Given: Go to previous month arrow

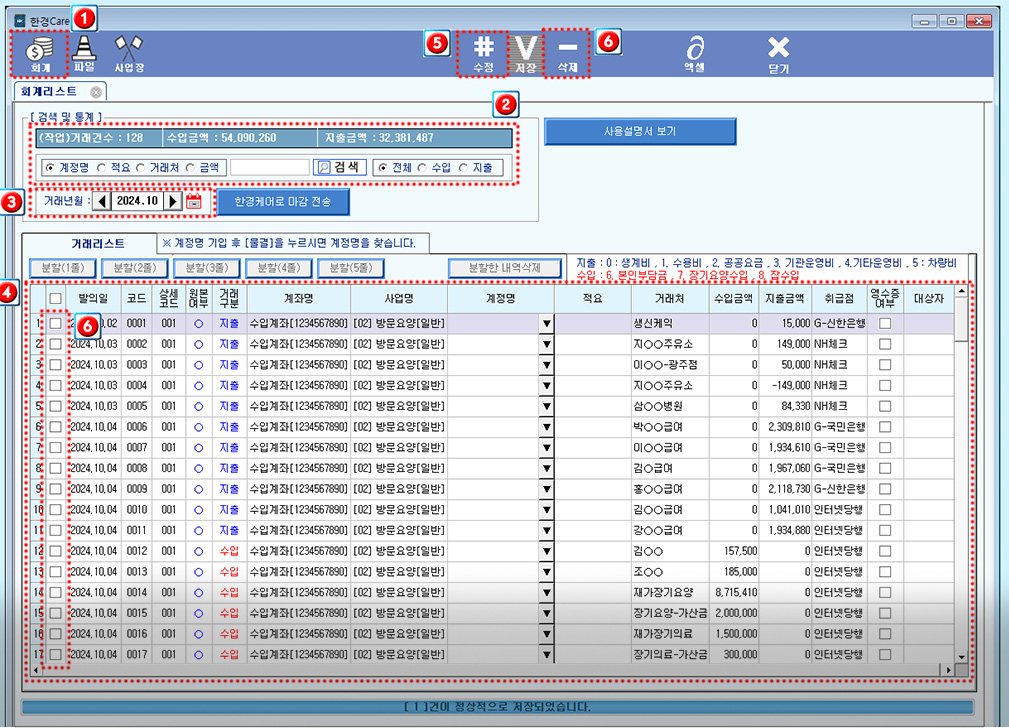Looking at the screenshot, I should click(101, 201).
